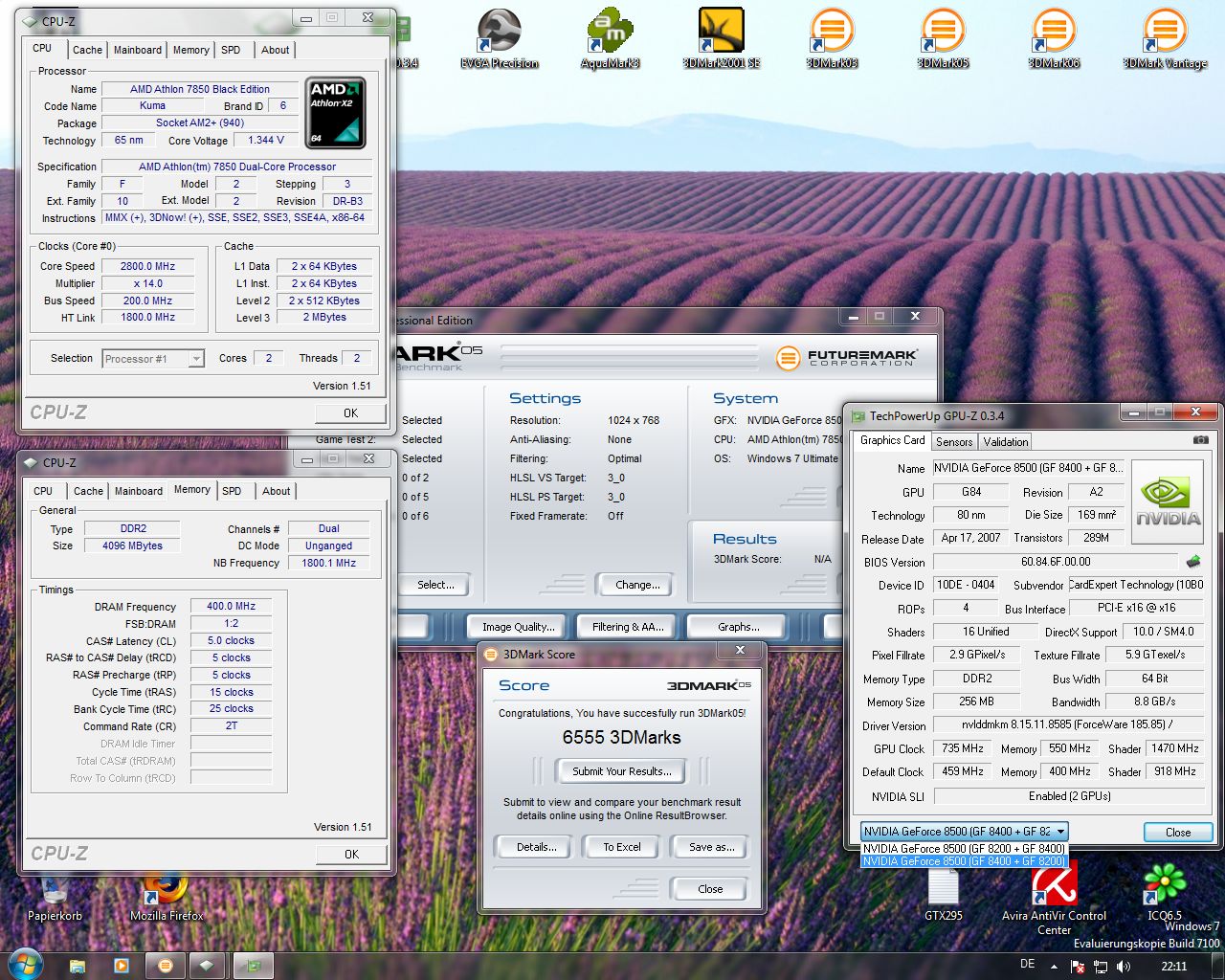The image size is (1225, 980).
Task: Open the About tab in upper CPU-Z
Action: pyautogui.click(x=276, y=50)
